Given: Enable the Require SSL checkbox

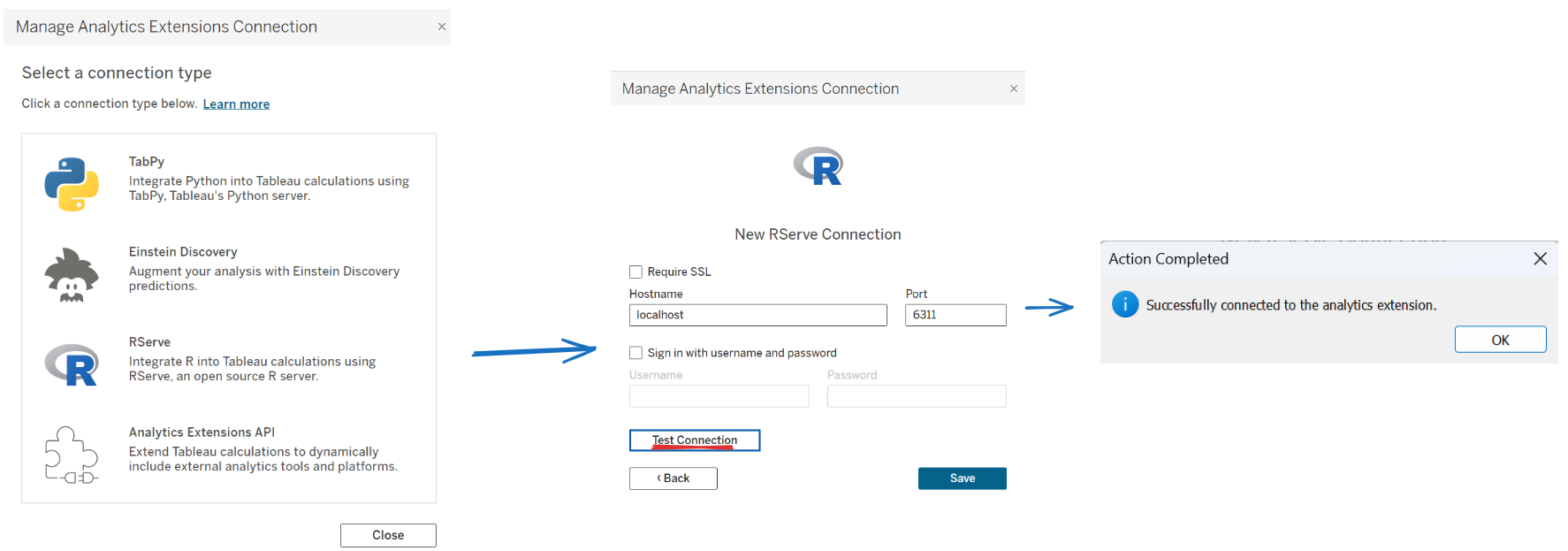Looking at the screenshot, I should tap(636, 272).
